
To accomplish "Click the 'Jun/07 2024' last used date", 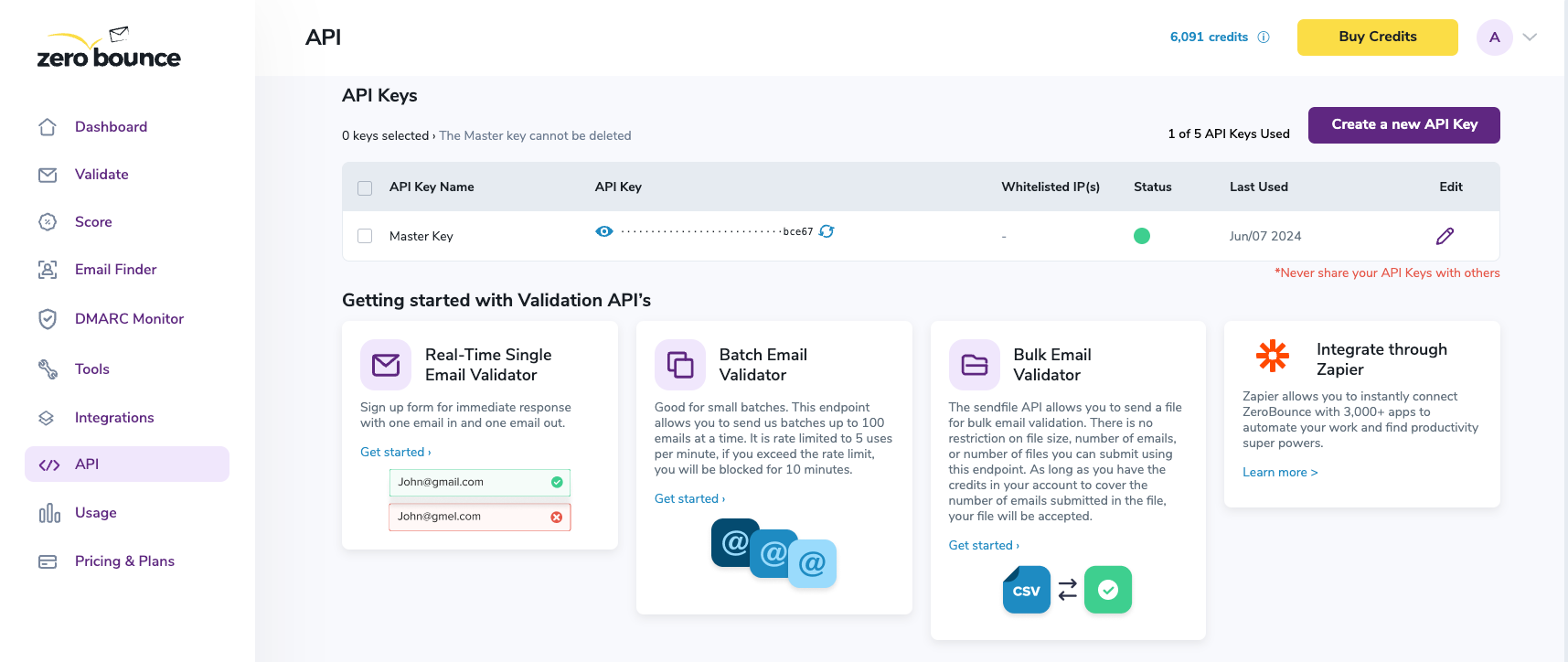I will click(1265, 236).
